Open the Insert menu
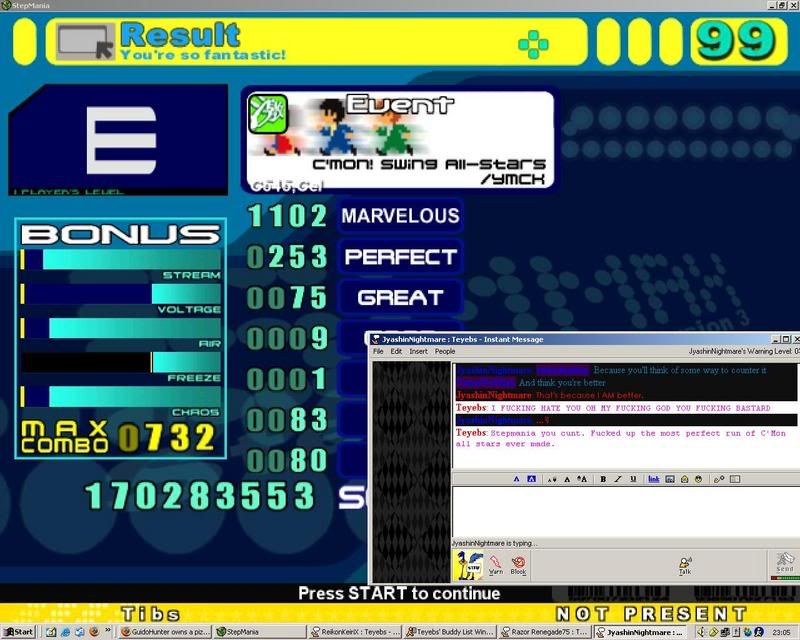800x640 pixels. point(418,351)
